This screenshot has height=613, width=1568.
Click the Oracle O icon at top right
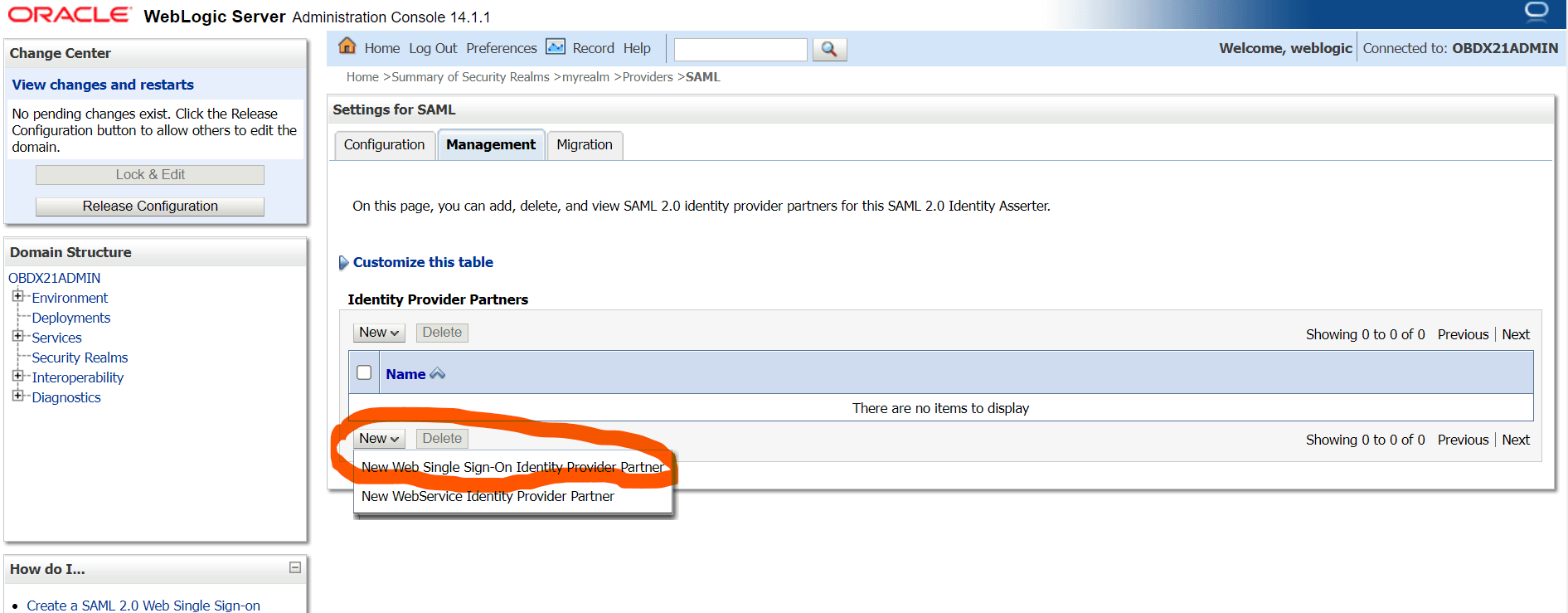1536,12
